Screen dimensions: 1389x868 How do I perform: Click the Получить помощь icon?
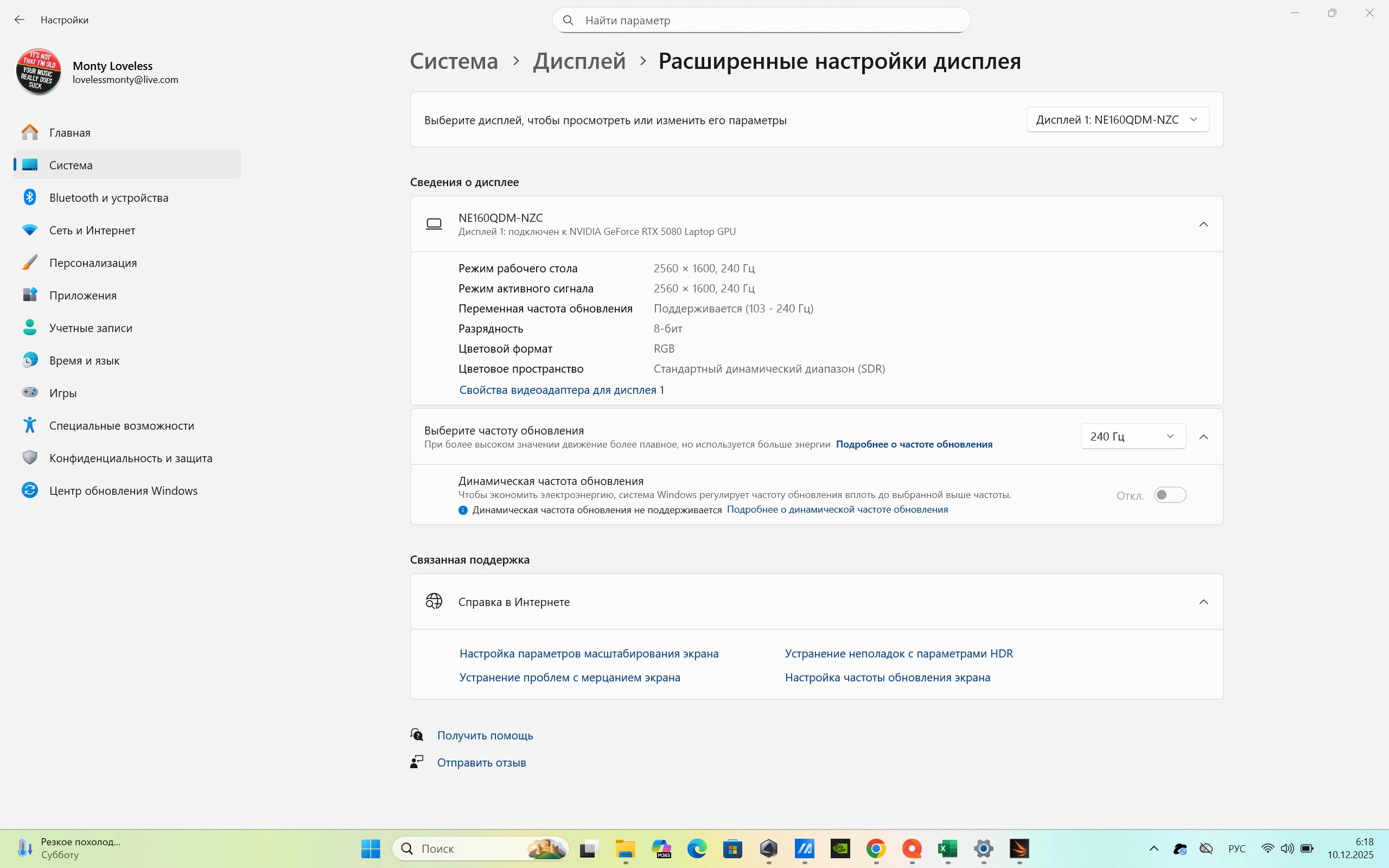click(x=417, y=735)
